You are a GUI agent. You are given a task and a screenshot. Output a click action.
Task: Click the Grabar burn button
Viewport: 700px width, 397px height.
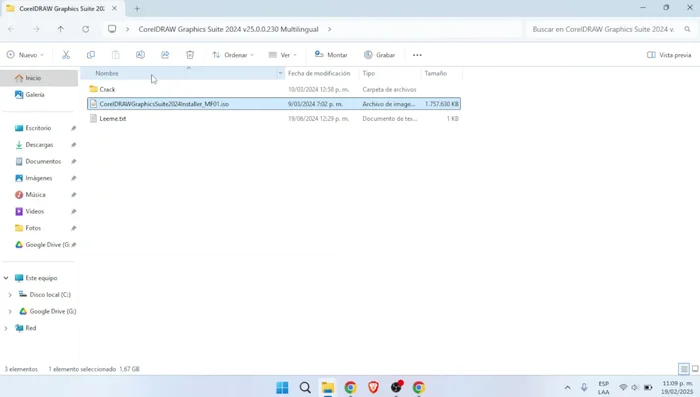click(x=379, y=55)
